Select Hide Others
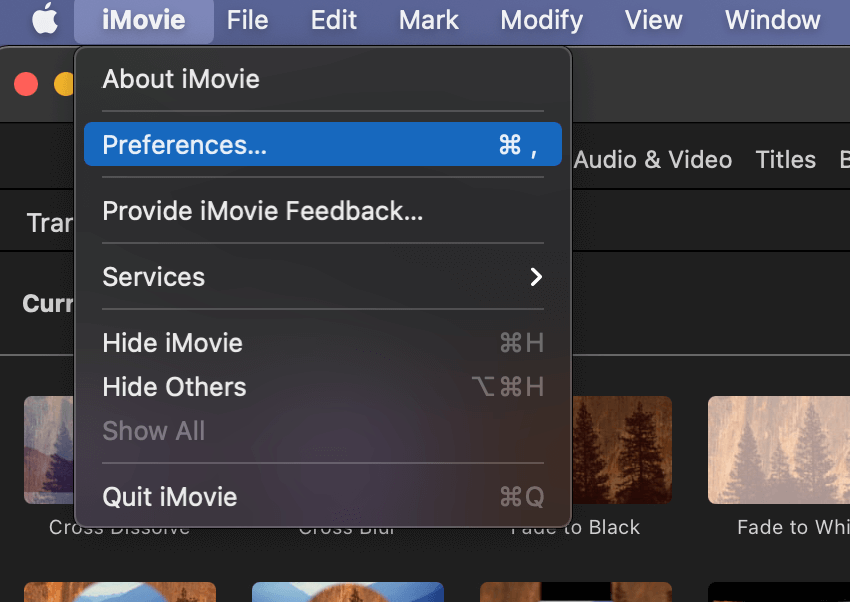This screenshot has height=602, width=850. (x=174, y=387)
